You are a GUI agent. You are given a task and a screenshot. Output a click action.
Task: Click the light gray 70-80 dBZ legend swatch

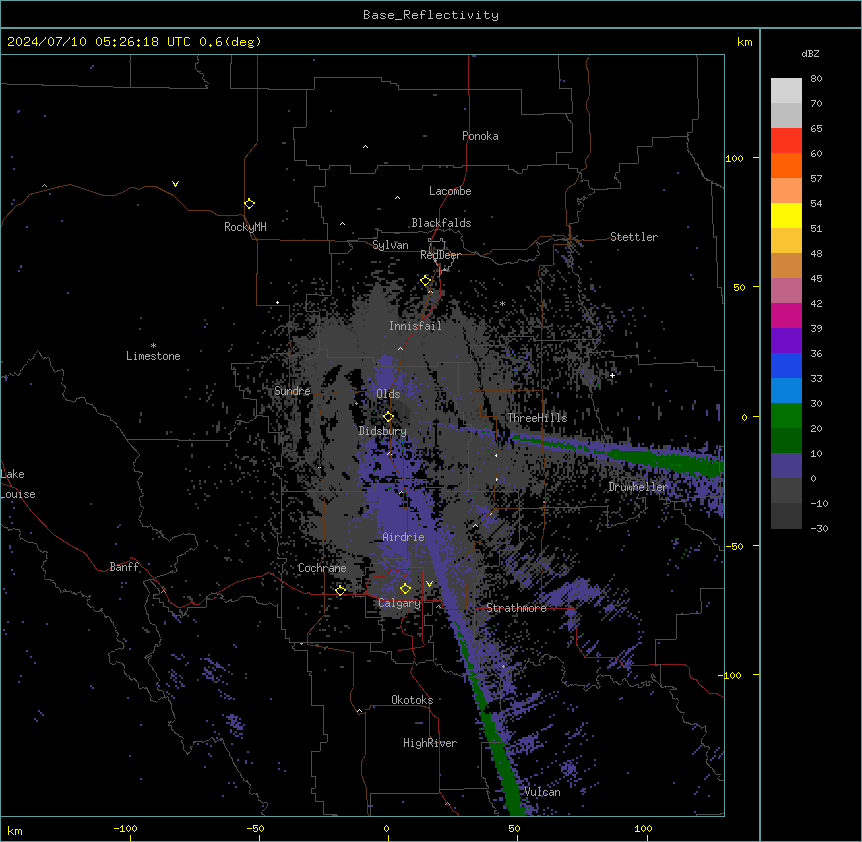coord(786,91)
